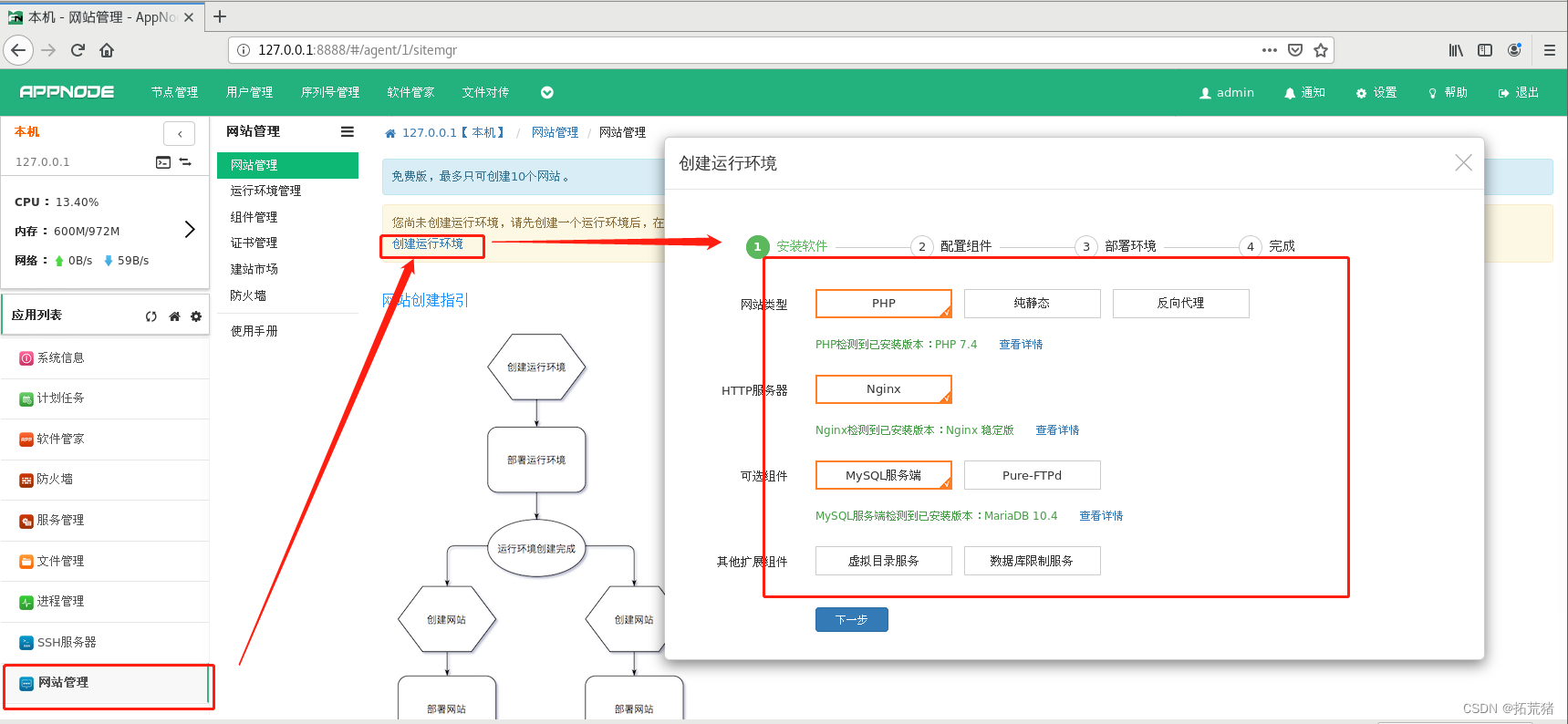Open 序列号管理 in the top navigation
This screenshot has width=1568, height=724.
coord(330,92)
